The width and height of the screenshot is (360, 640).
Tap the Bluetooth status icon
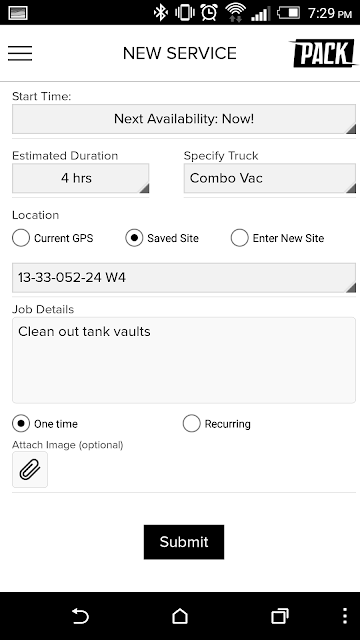160,13
